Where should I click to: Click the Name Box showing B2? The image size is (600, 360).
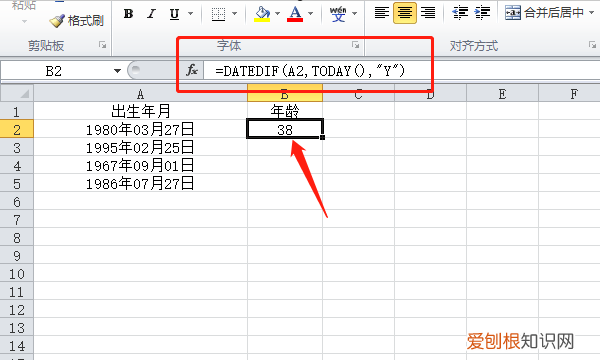point(54,71)
